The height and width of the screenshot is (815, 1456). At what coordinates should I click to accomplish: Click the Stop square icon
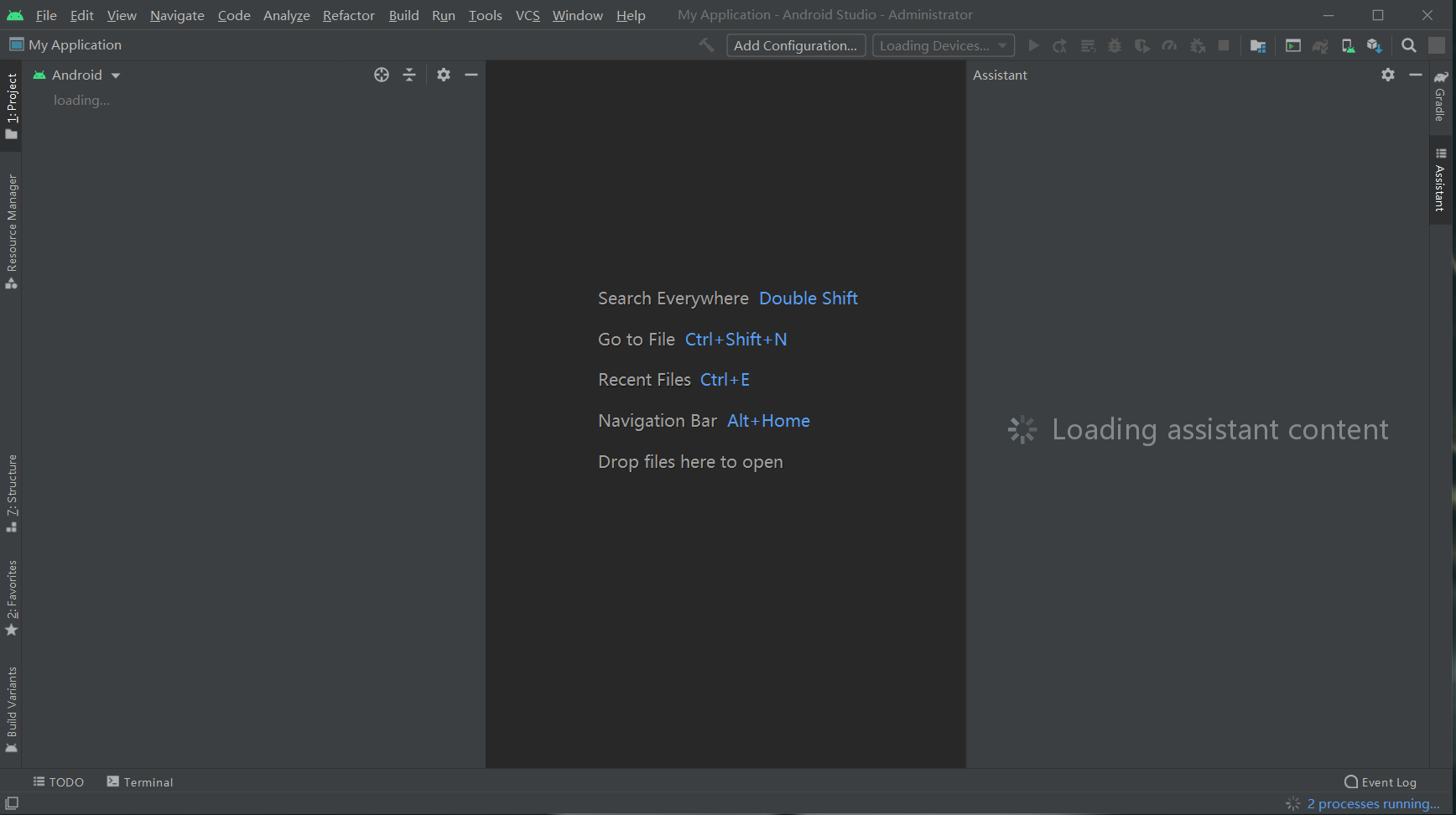[x=1224, y=45]
